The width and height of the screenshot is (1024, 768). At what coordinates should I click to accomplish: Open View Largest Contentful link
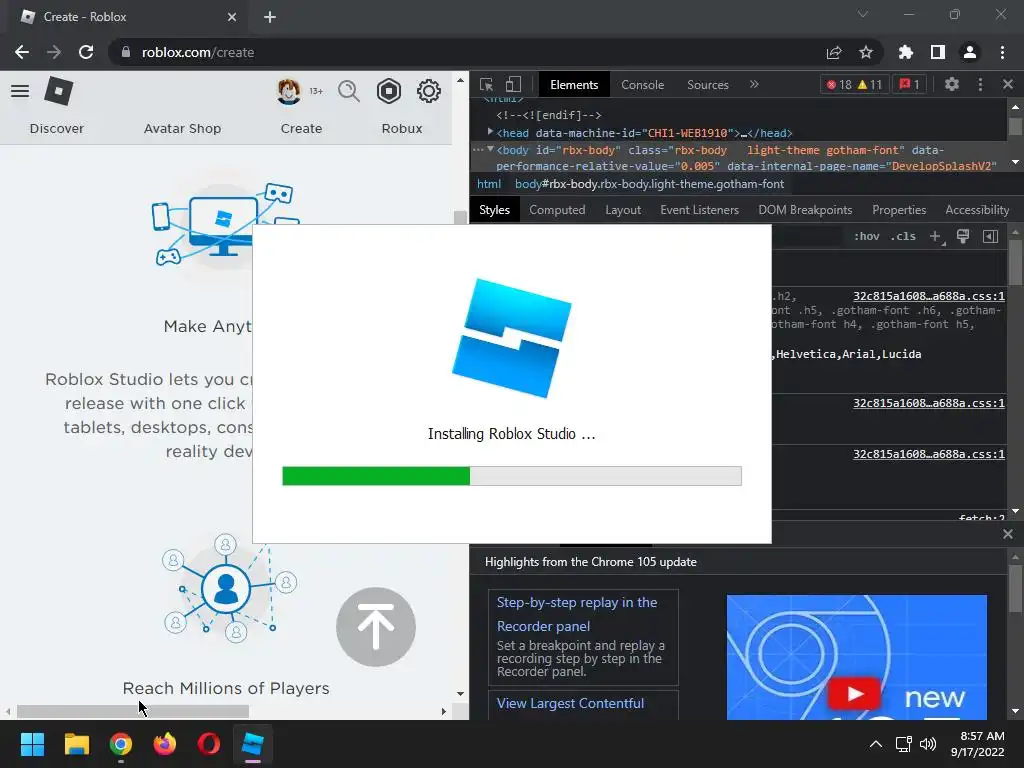click(x=570, y=703)
